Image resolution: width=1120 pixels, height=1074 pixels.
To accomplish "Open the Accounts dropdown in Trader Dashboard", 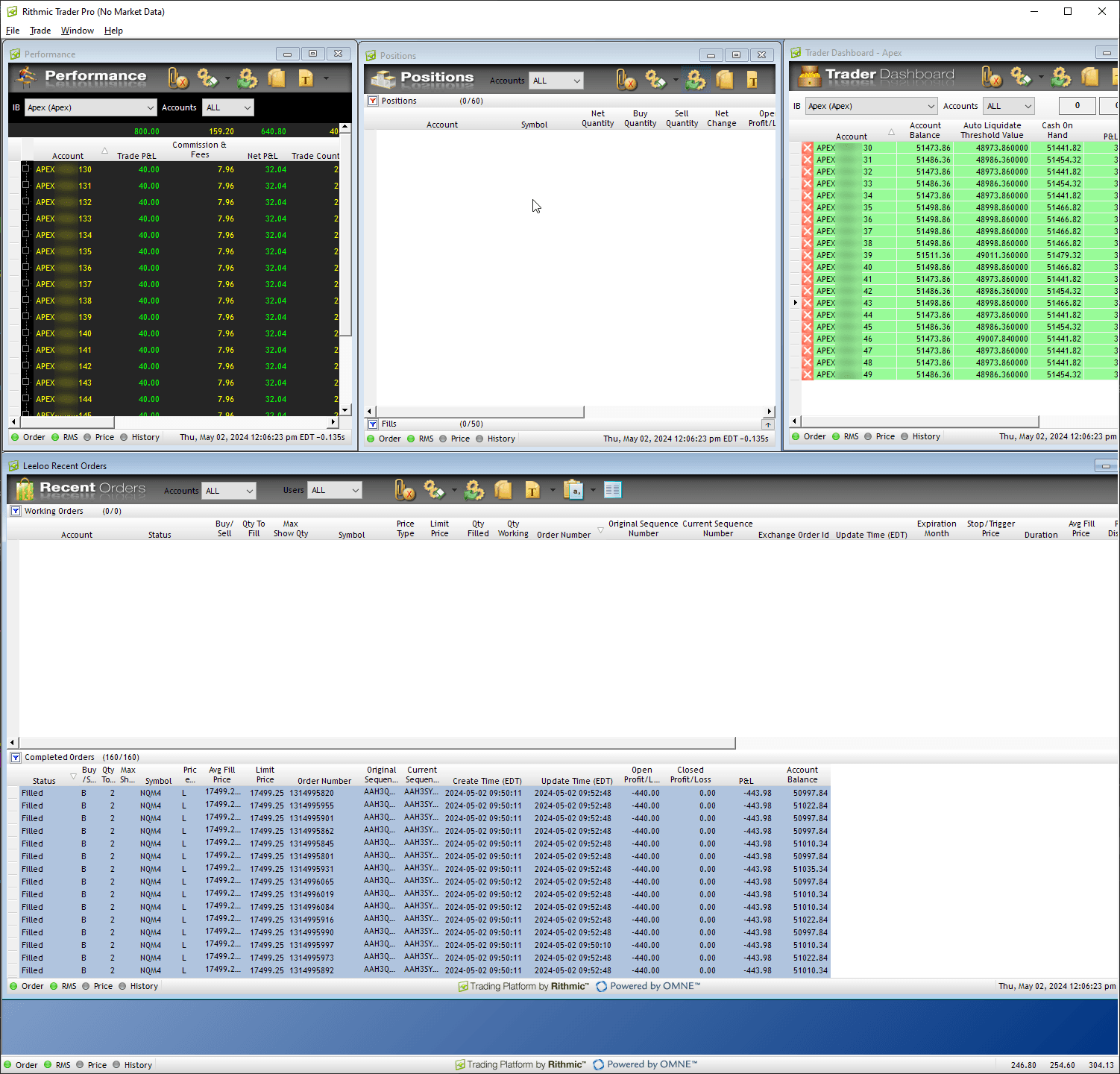I will (1009, 106).
